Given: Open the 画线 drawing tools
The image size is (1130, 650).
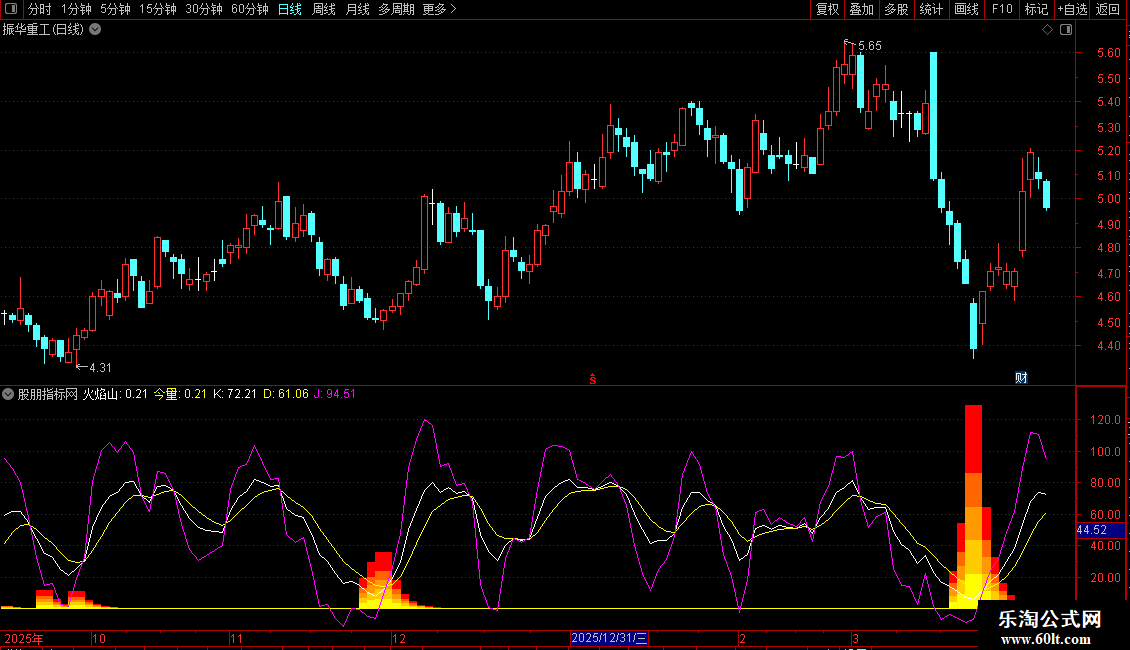Looking at the screenshot, I should [966, 9].
